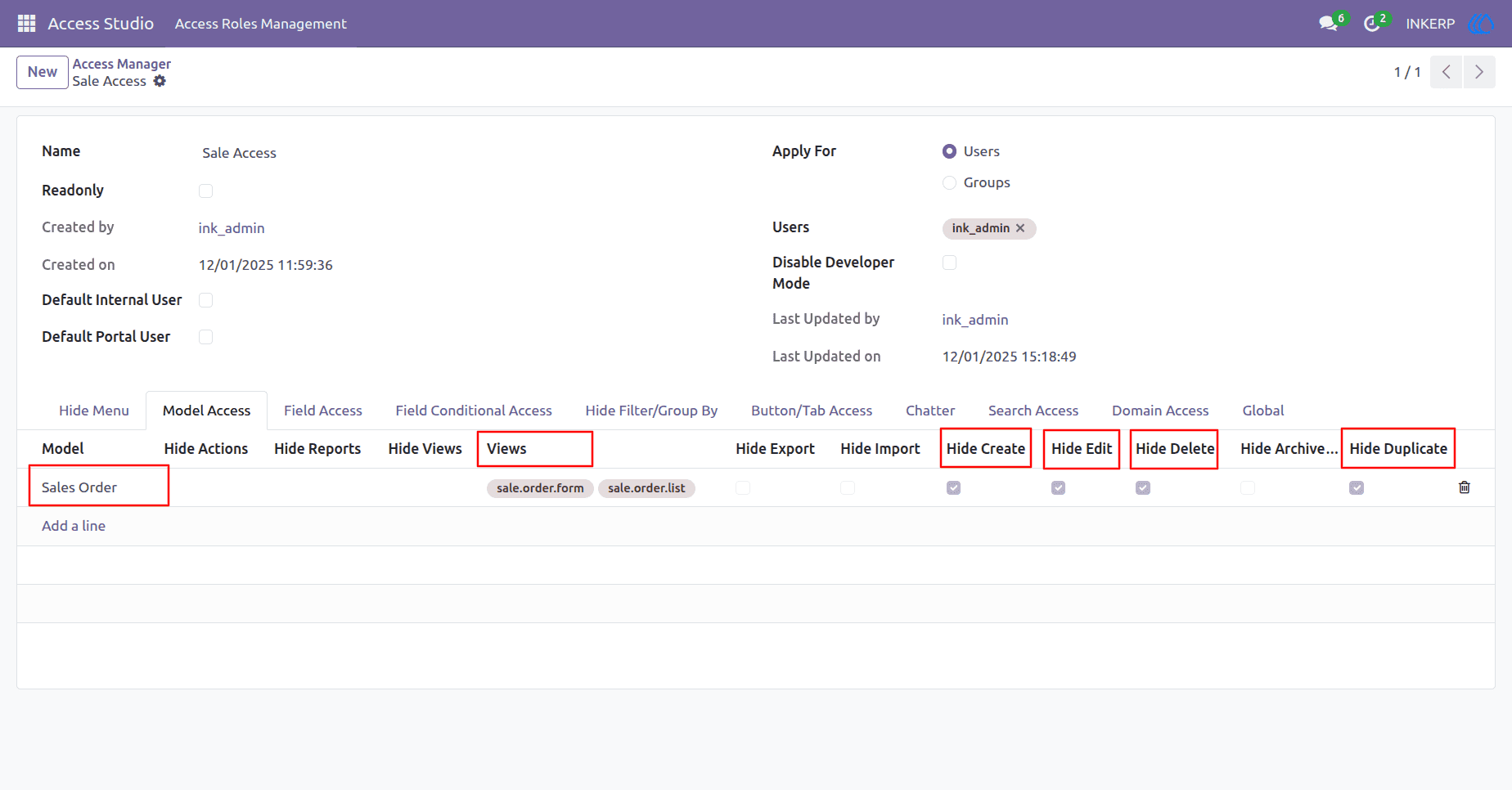Click Add a line link
1512x790 pixels.
tap(74, 526)
